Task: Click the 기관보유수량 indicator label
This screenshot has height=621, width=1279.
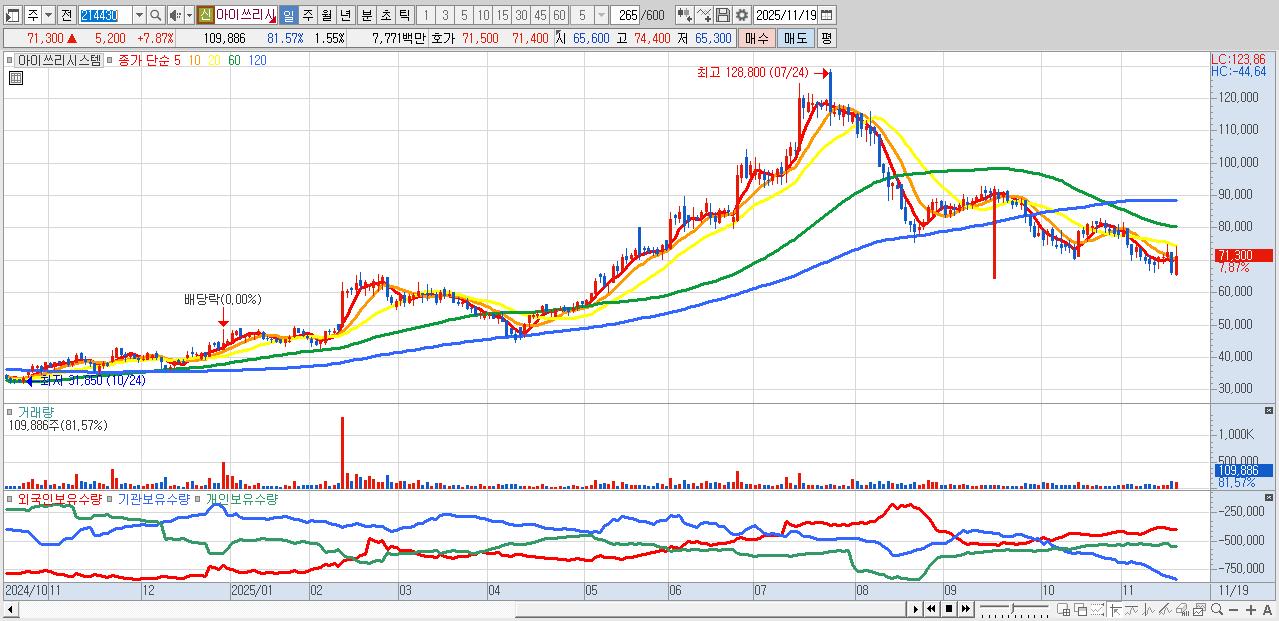Action: tap(153, 498)
